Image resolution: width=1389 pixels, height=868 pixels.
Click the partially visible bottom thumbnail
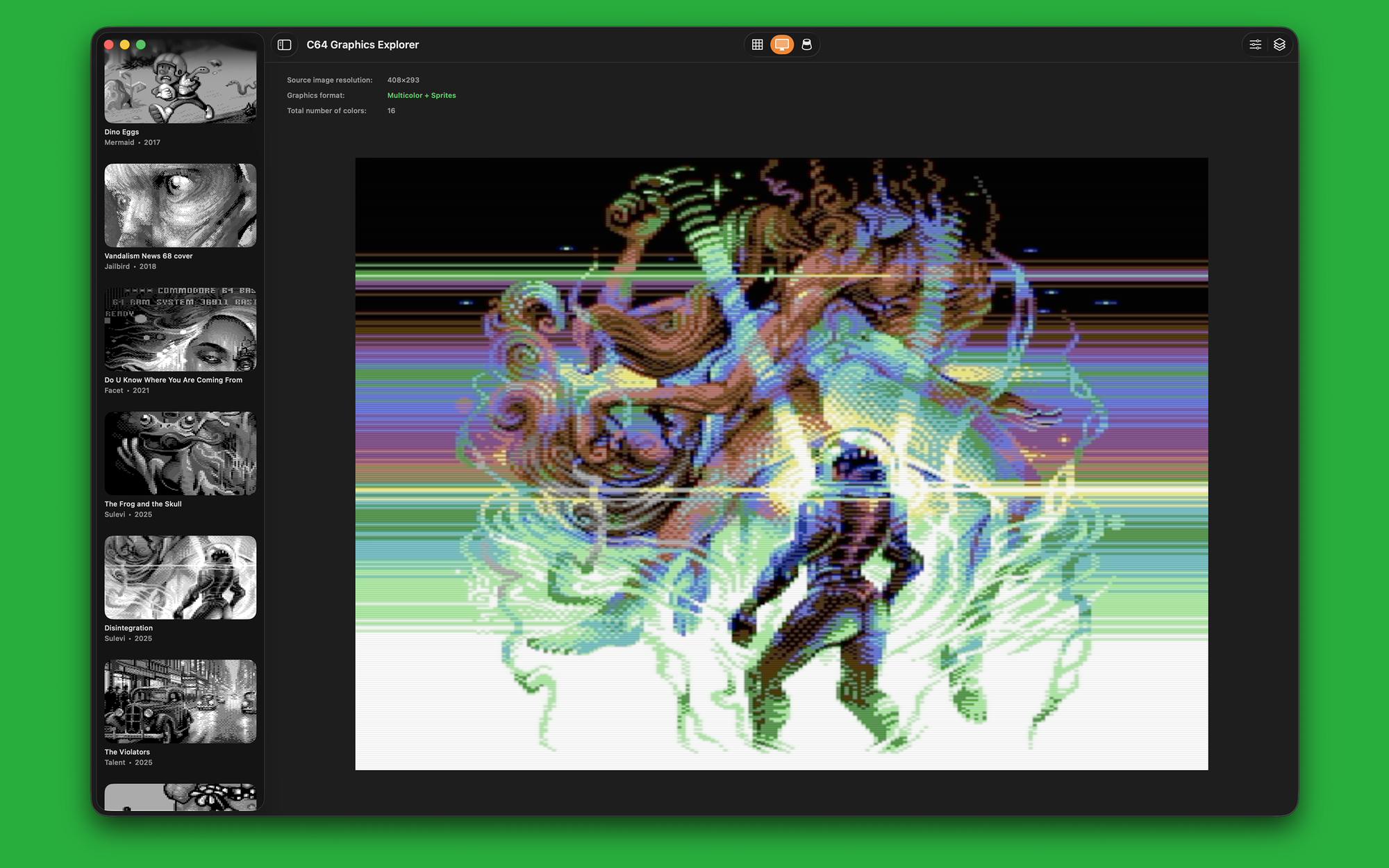click(180, 797)
